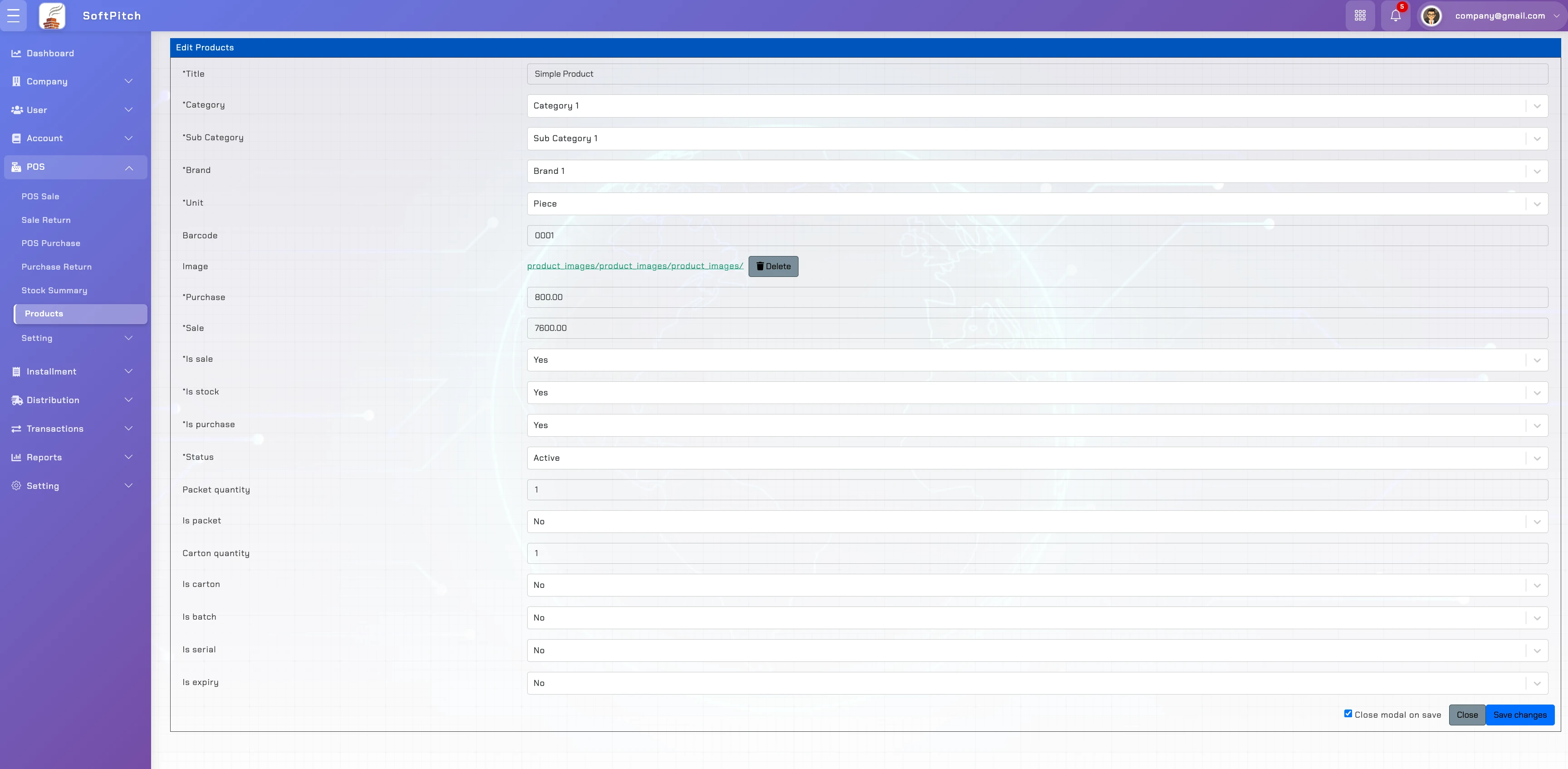Screen dimensions: 1568x769
Task: Toggle Close modal on save checkbox
Action: (1347, 714)
